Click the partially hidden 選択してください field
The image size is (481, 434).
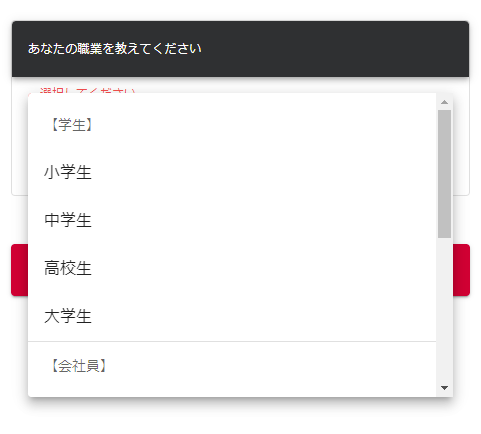87,90
